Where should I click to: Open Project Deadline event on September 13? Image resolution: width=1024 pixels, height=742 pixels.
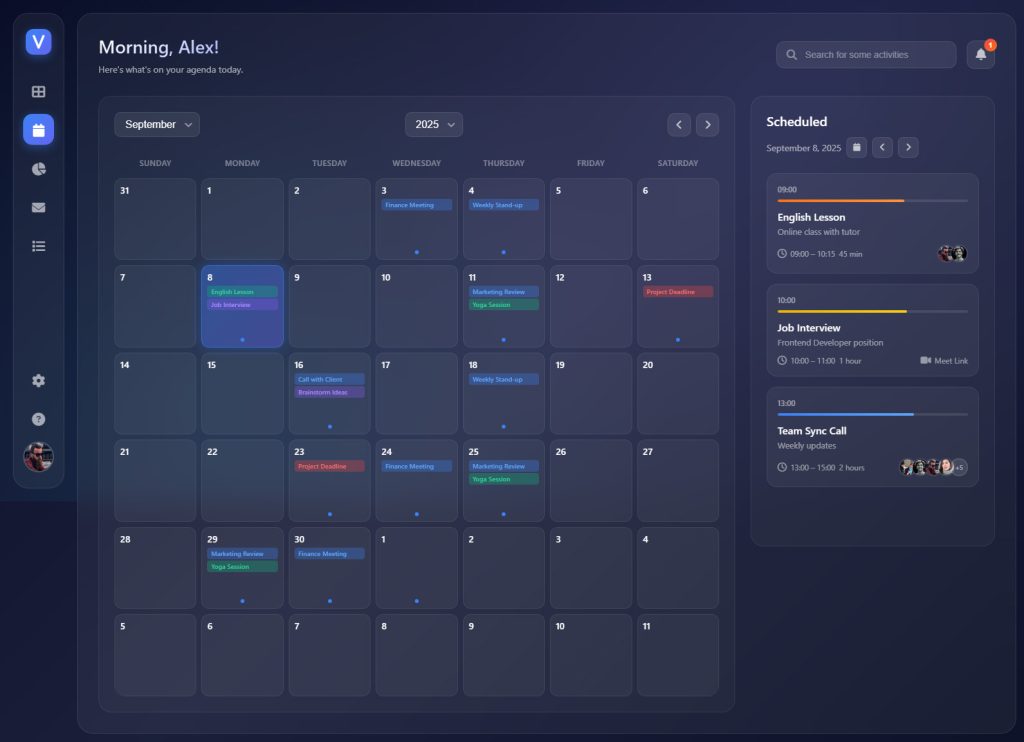pos(678,292)
